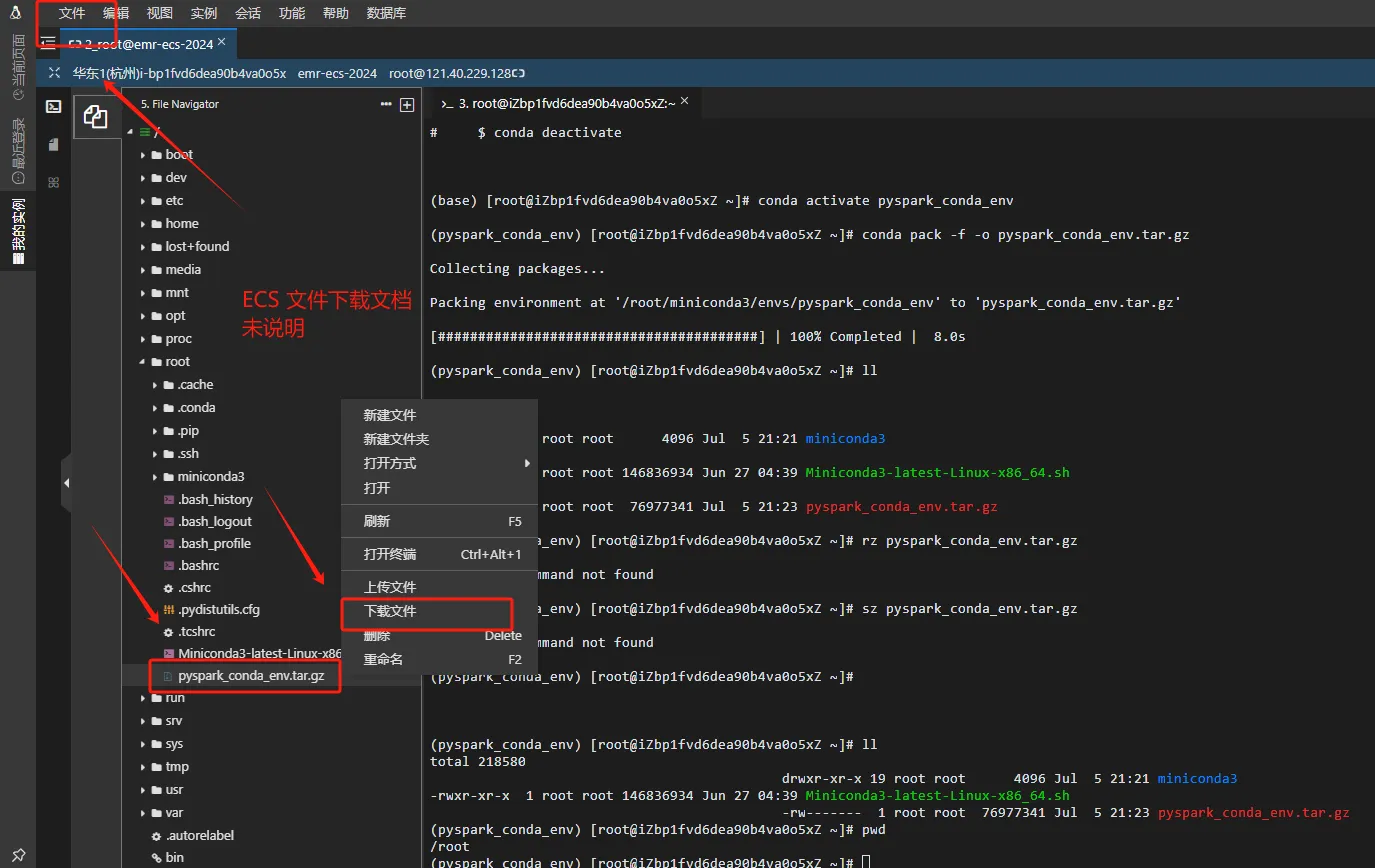
Task: Open the 实例 menu
Action: tap(204, 13)
